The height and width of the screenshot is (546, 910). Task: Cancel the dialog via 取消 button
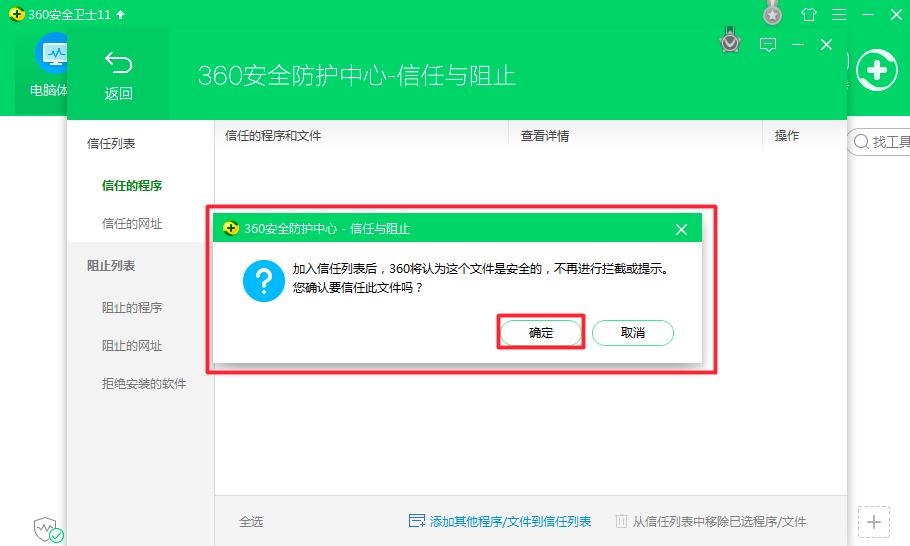click(x=633, y=332)
